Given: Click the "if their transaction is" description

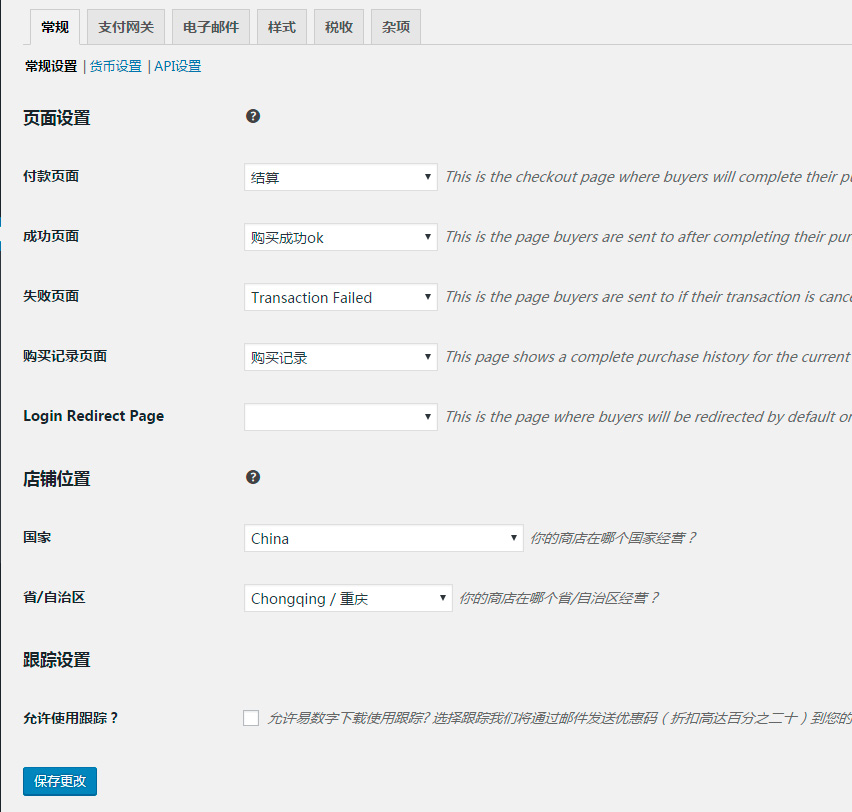Looking at the screenshot, I should click(648, 297).
